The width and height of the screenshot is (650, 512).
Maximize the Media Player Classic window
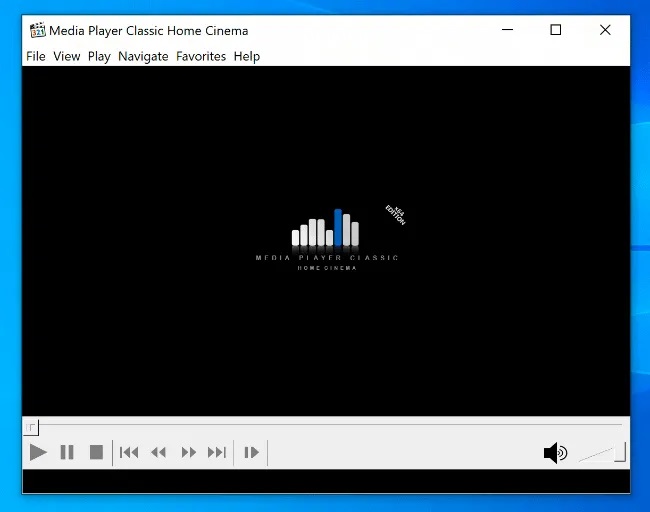556,30
